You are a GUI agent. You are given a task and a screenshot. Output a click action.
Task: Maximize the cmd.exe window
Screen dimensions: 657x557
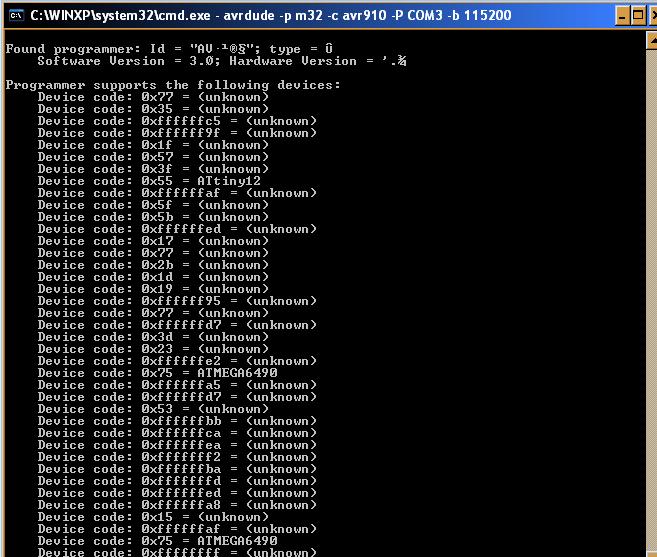(638, 16)
